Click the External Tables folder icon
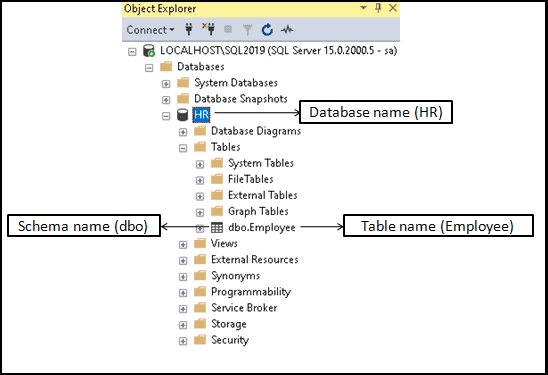This screenshot has width=548, height=375. point(217,195)
